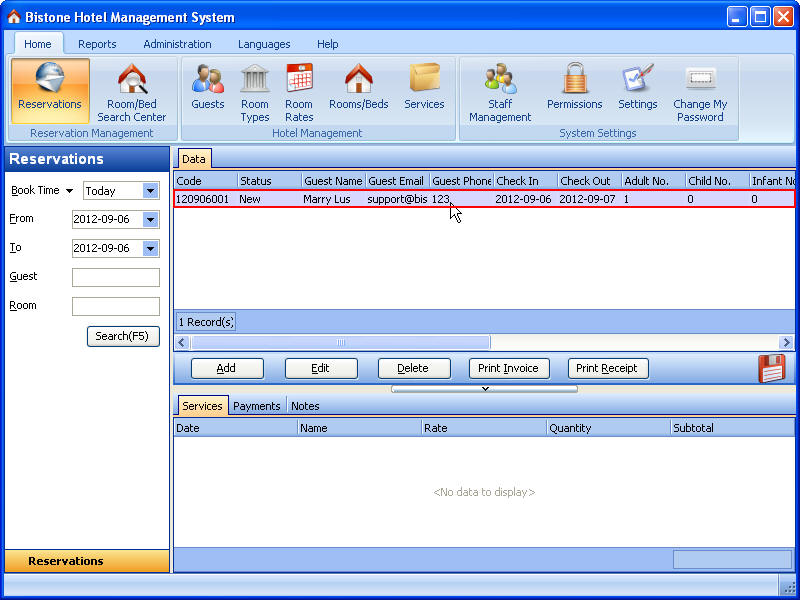This screenshot has width=800, height=600.
Task: Click the Guest filter input field
Action: (116, 278)
